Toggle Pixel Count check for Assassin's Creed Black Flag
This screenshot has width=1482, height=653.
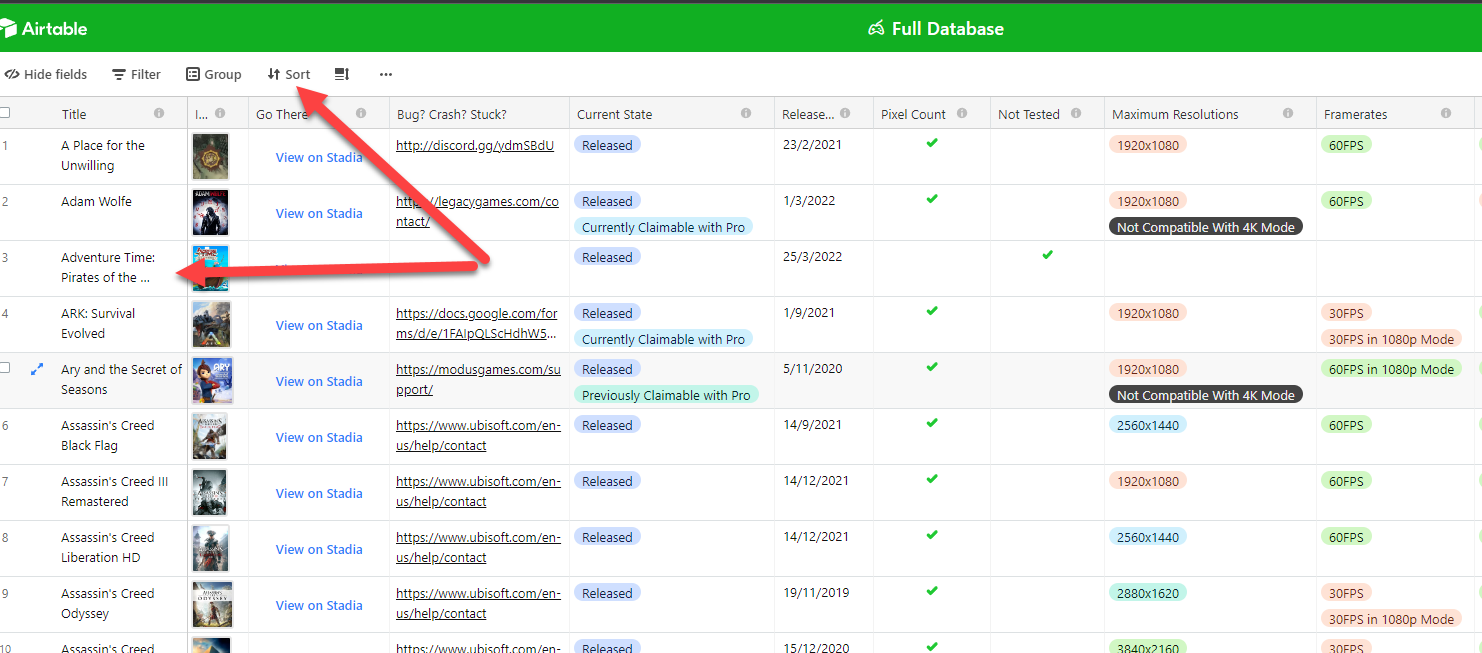click(x=932, y=423)
